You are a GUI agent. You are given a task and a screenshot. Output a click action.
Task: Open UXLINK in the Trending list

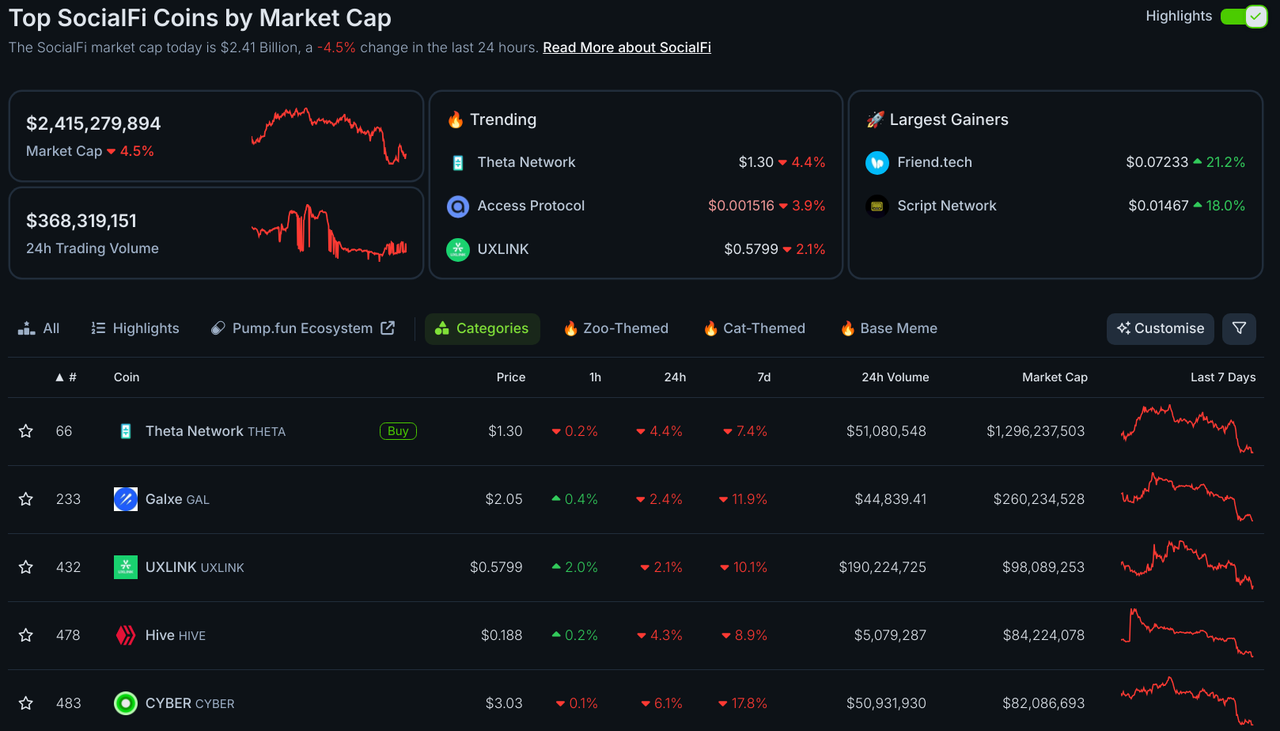click(503, 249)
